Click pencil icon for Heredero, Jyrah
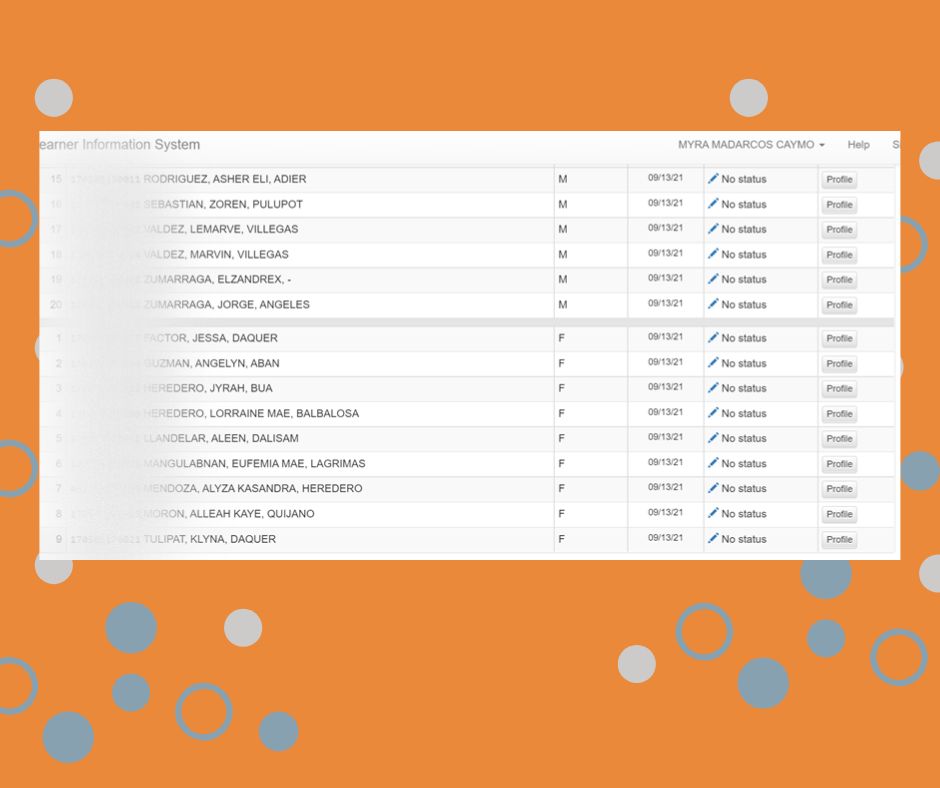Image resolution: width=940 pixels, height=788 pixels. coord(713,387)
